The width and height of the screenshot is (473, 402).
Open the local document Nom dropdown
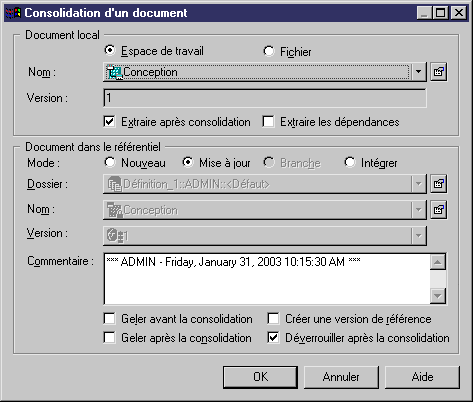click(x=418, y=72)
